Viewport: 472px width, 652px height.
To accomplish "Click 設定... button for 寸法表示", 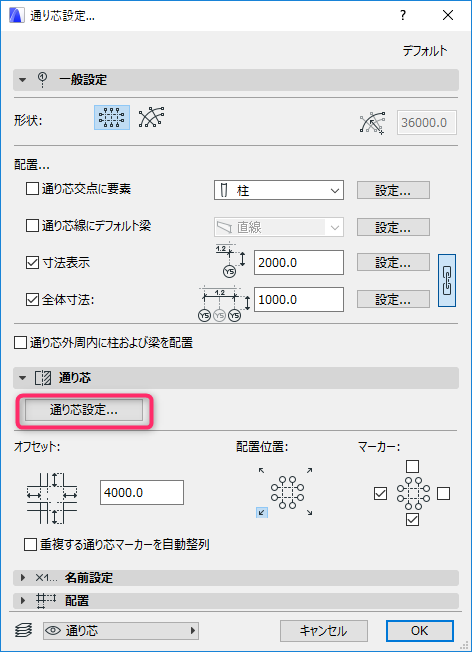I will click(393, 262).
